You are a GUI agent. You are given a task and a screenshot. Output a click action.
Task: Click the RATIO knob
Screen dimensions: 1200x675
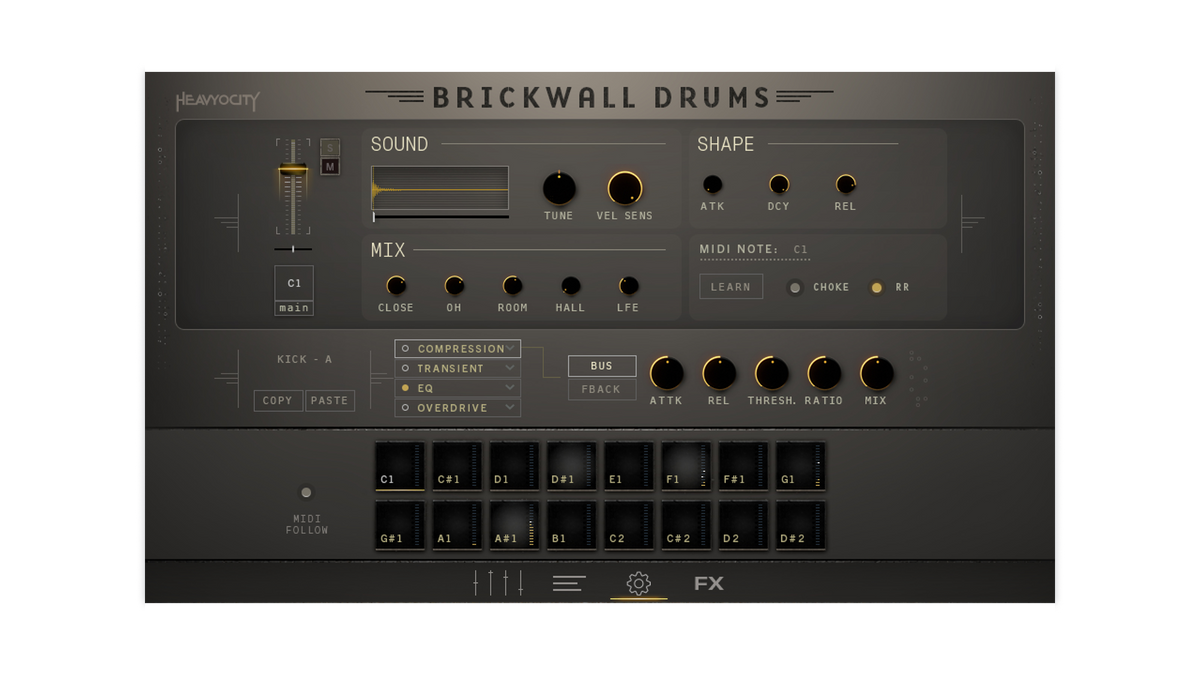coord(824,373)
